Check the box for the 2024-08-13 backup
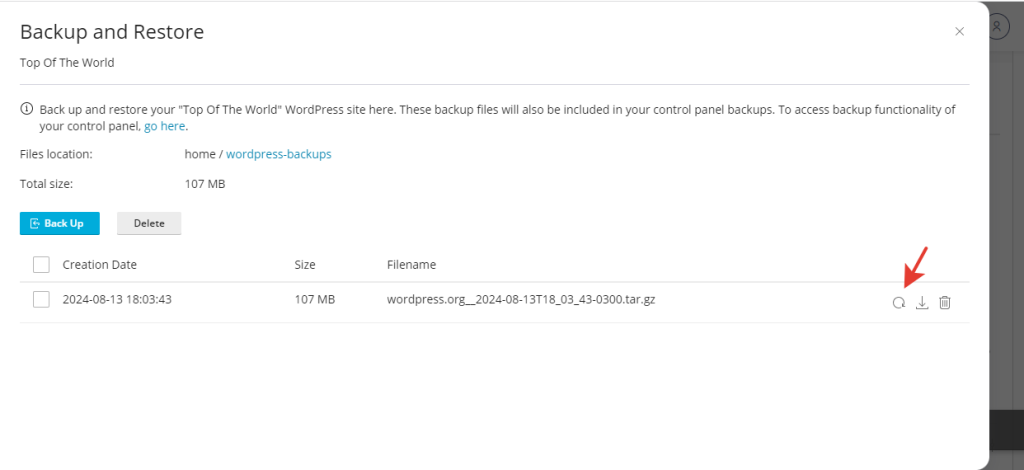1024x470 pixels. point(41,299)
